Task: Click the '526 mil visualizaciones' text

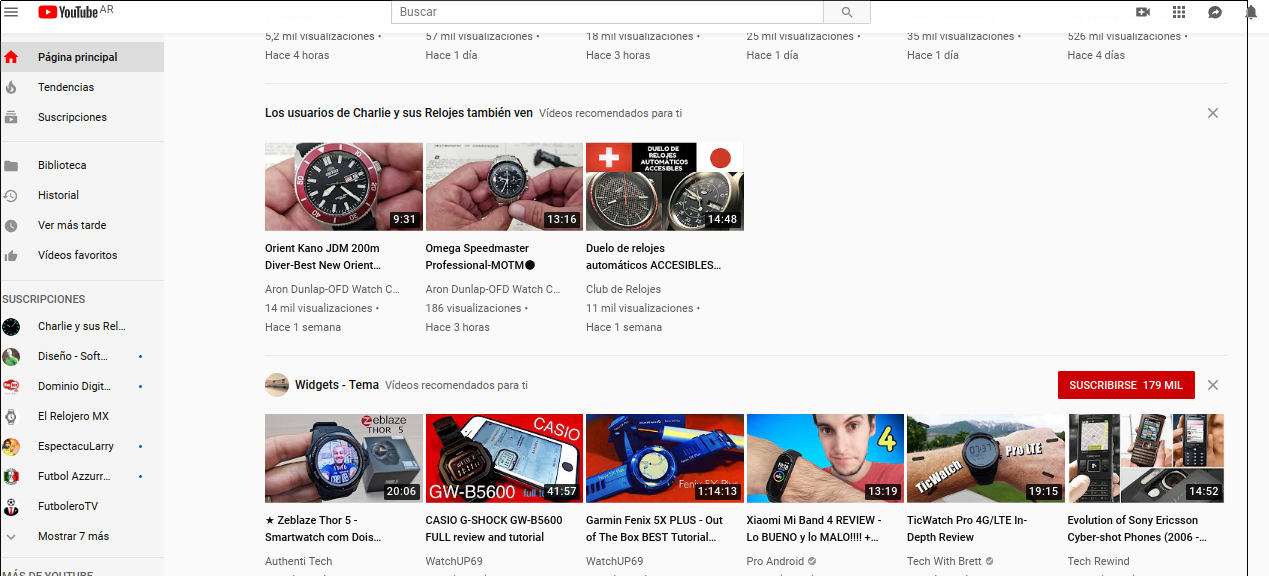Action: [1124, 36]
